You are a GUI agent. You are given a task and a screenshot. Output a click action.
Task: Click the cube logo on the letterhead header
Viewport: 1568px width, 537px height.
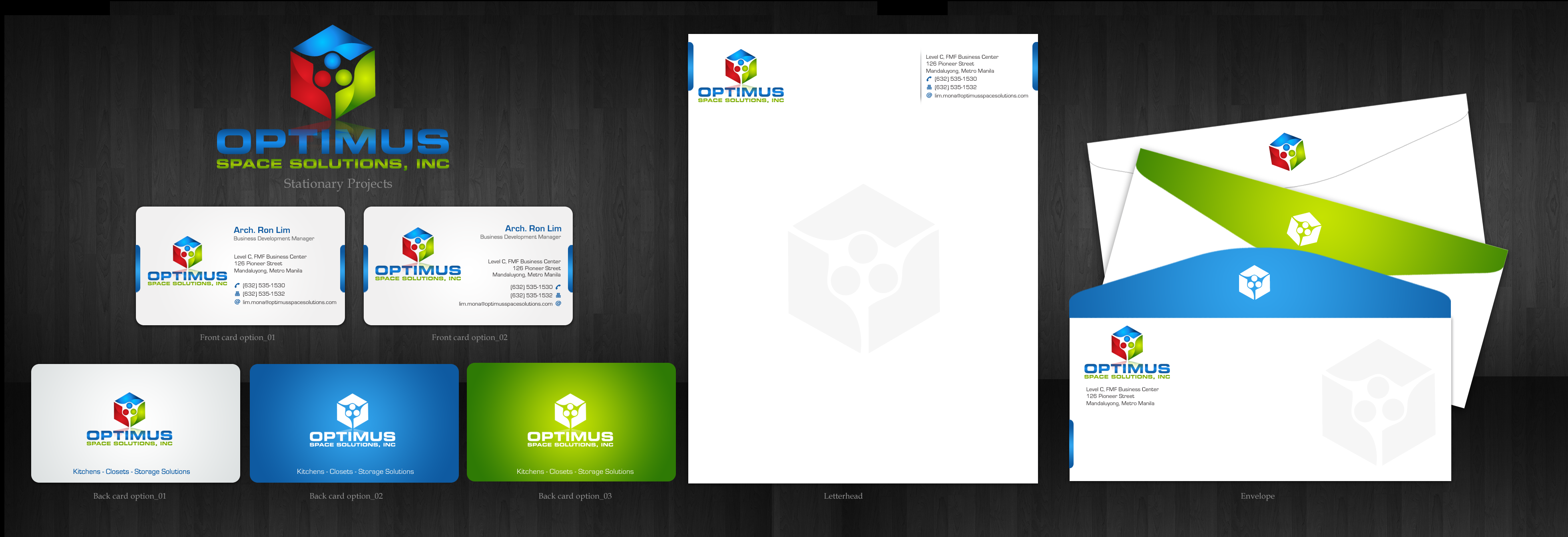click(741, 67)
